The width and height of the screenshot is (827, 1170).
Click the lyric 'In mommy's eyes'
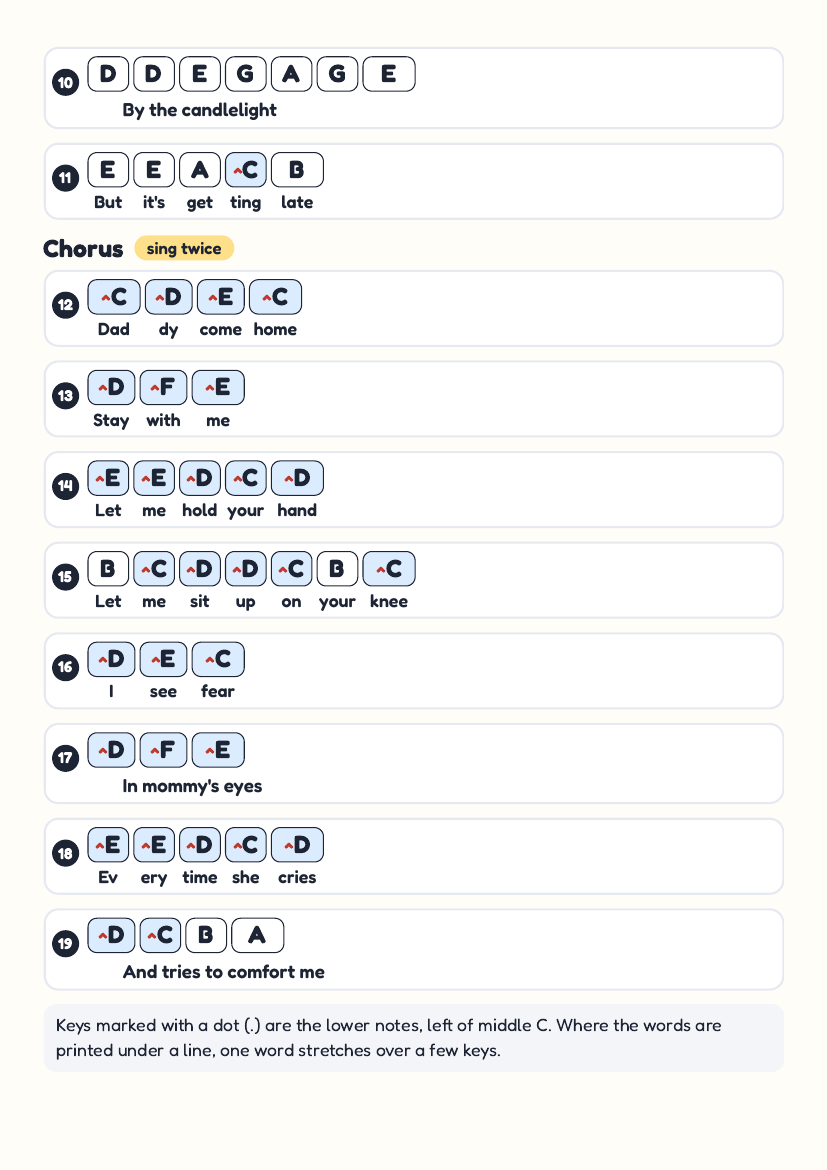[x=193, y=786]
